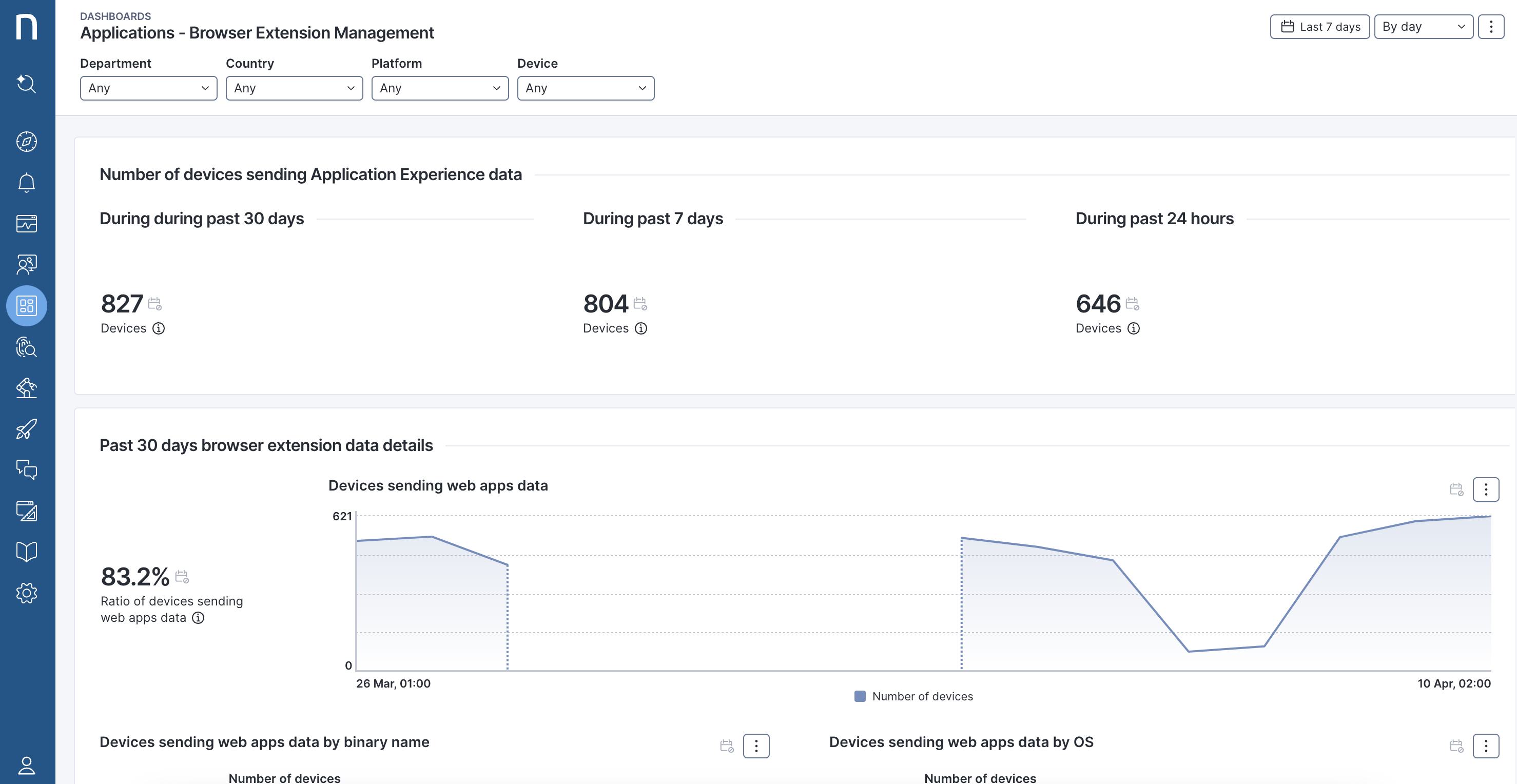Click the DASHBOARDS breadcrumb link
This screenshot has height=784, width=1517.
point(115,16)
